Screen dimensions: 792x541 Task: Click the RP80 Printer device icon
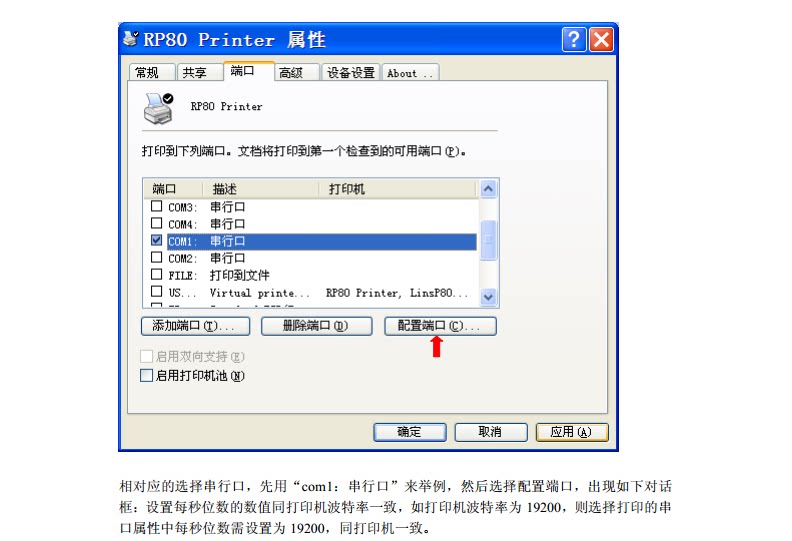click(159, 109)
